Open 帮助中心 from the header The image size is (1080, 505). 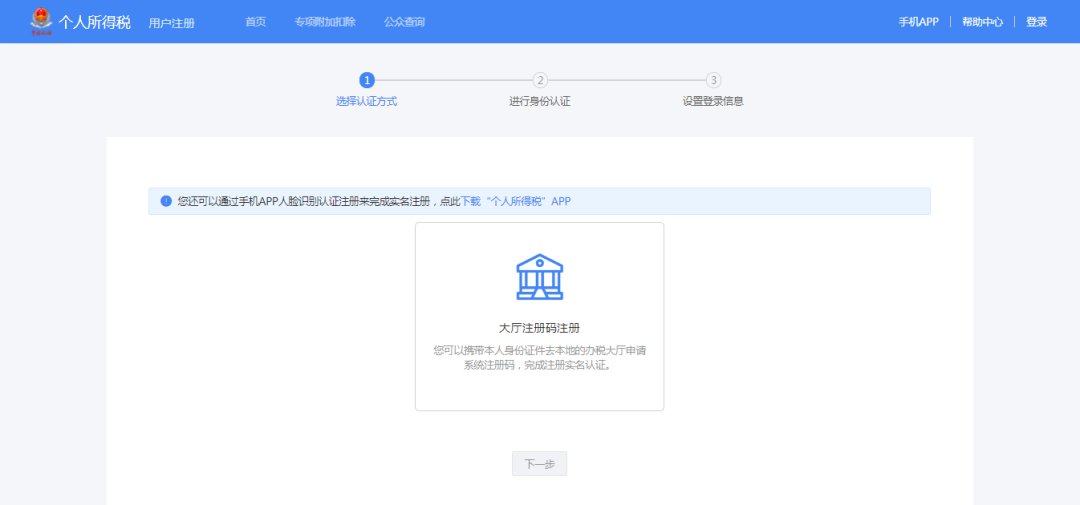982,22
